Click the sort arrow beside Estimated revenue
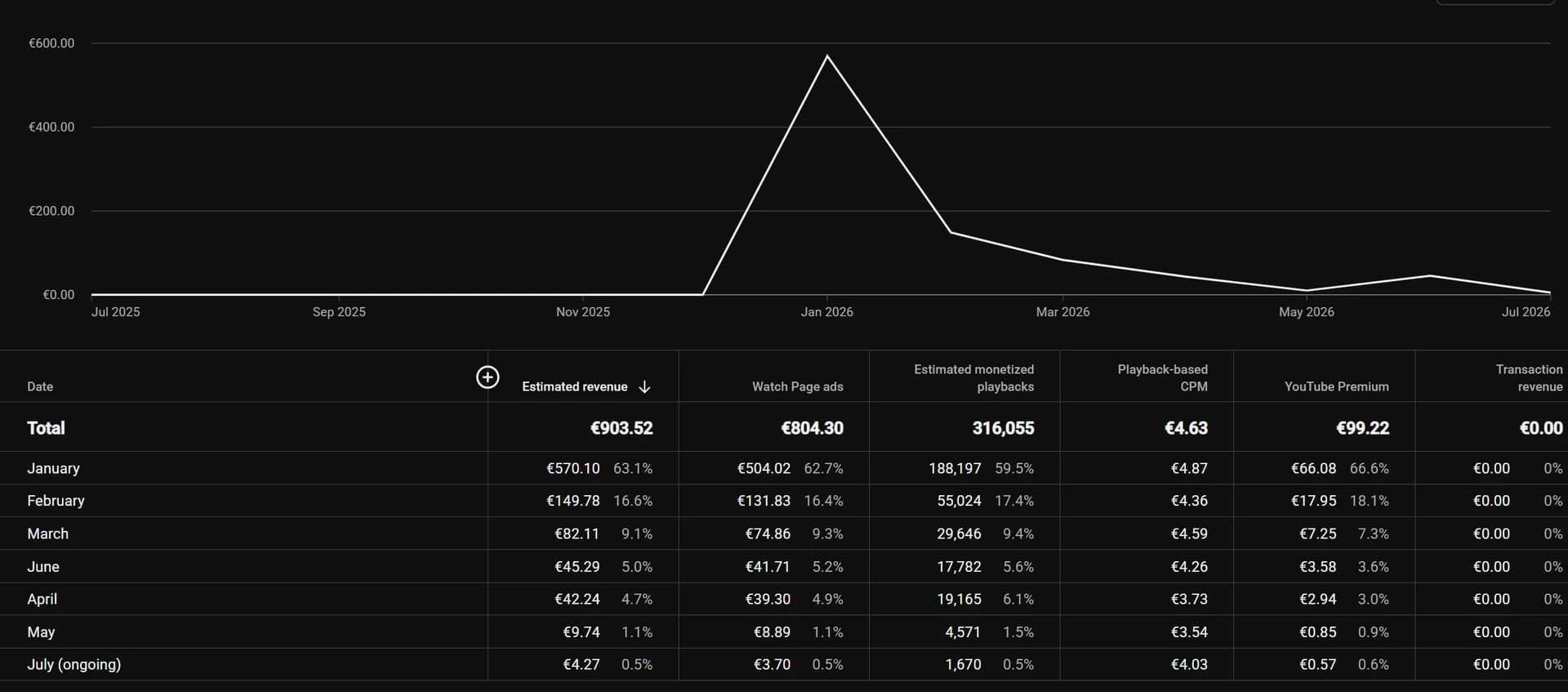Screen dimensions: 1568x692 (644, 386)
